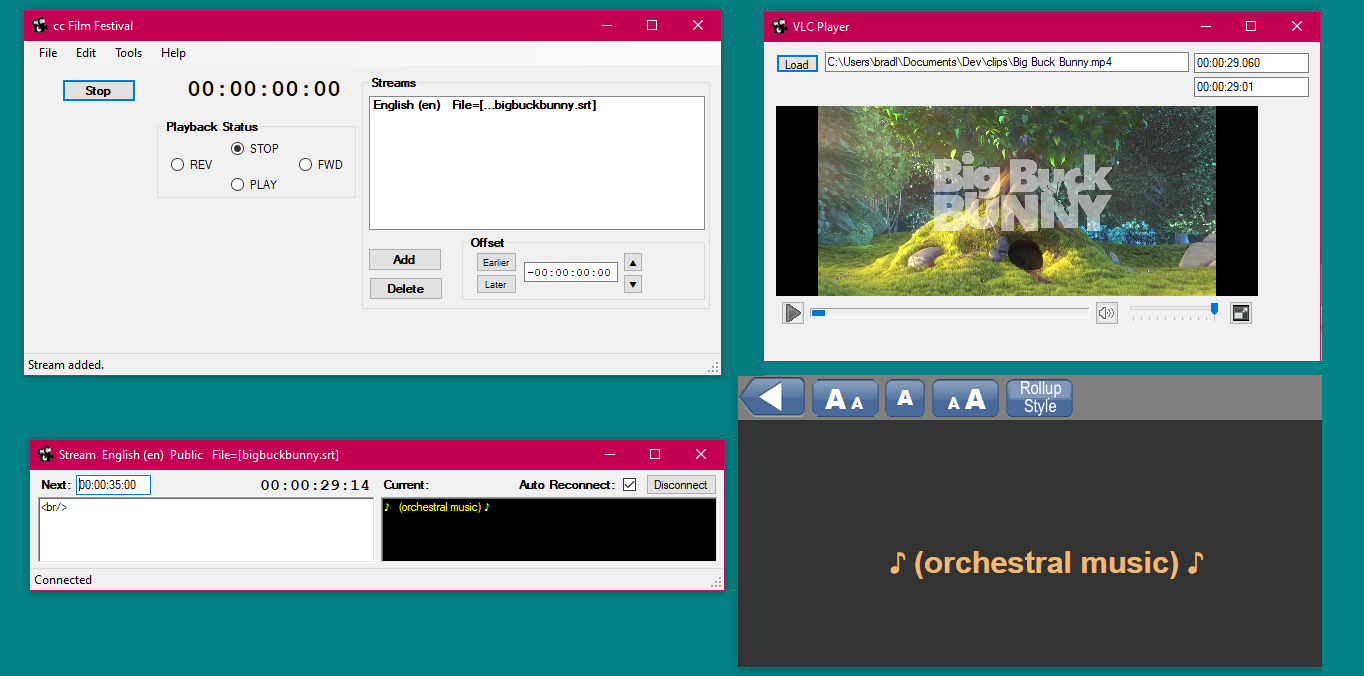Image resolution: width=1364 pixels, height=676 pixels.
Task: Click the next caption text box
Action: click(206, 530)
